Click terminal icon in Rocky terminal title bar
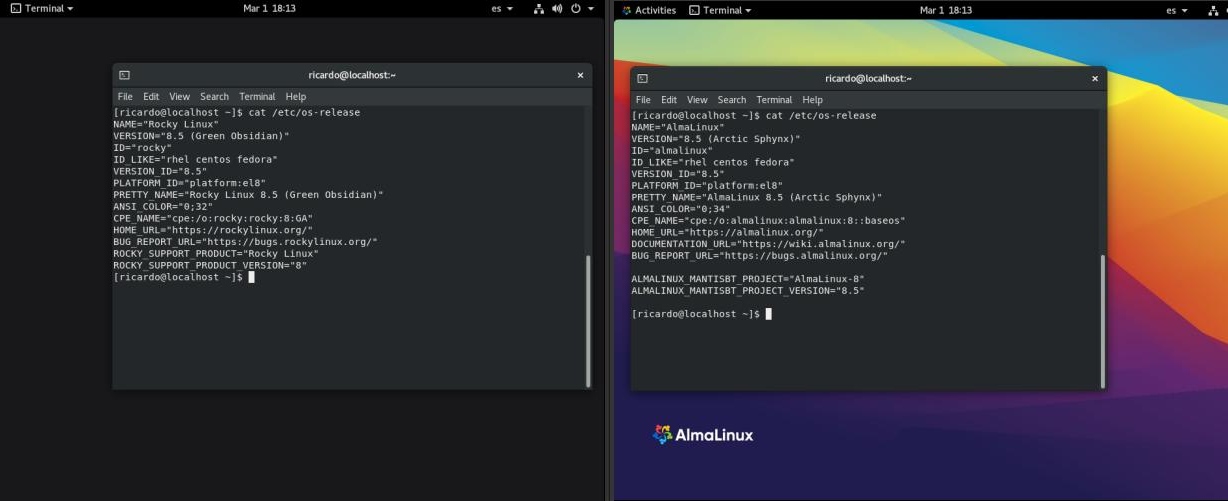 124,75
